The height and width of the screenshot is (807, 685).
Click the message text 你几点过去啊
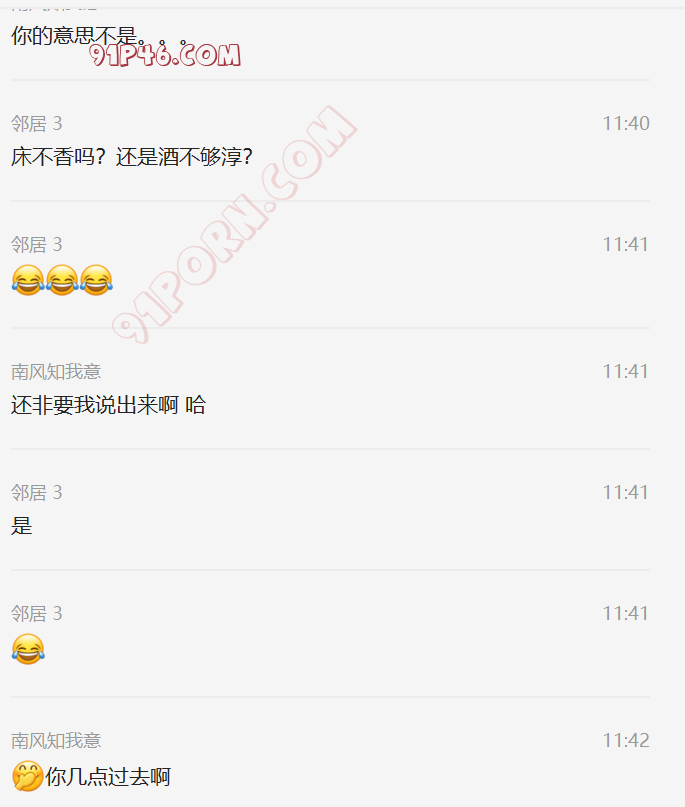(x=108, y=777)
